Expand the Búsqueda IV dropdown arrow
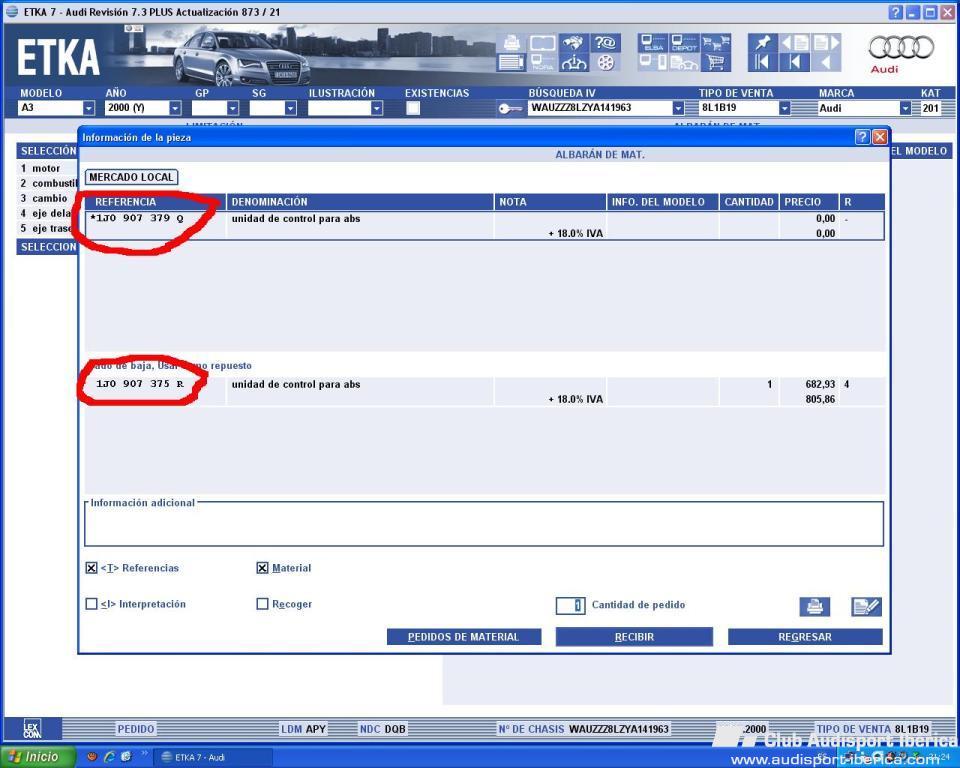Viewport: 960px width, 768px height. point(678,108)
